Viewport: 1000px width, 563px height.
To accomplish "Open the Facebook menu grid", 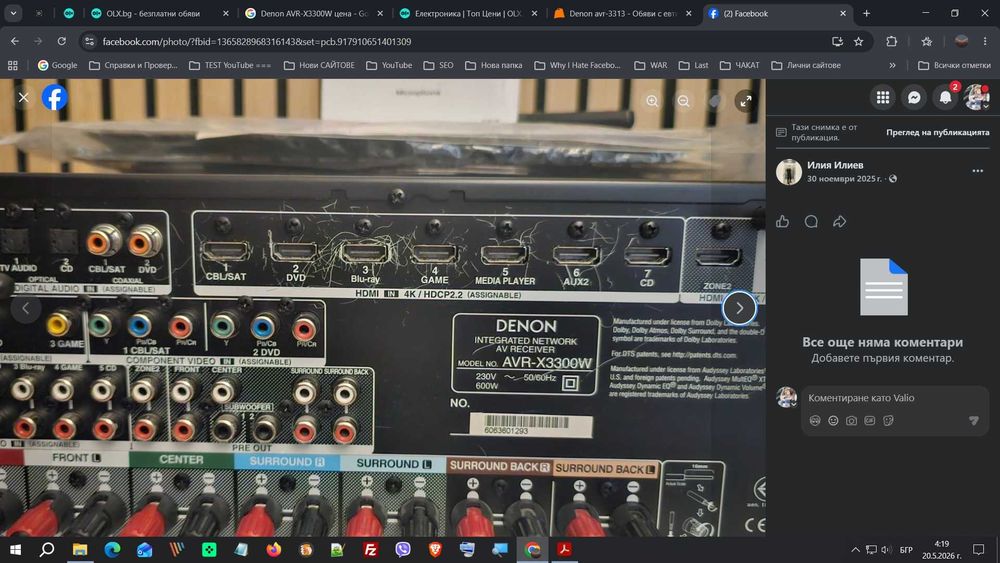I will tap(883, 97).
